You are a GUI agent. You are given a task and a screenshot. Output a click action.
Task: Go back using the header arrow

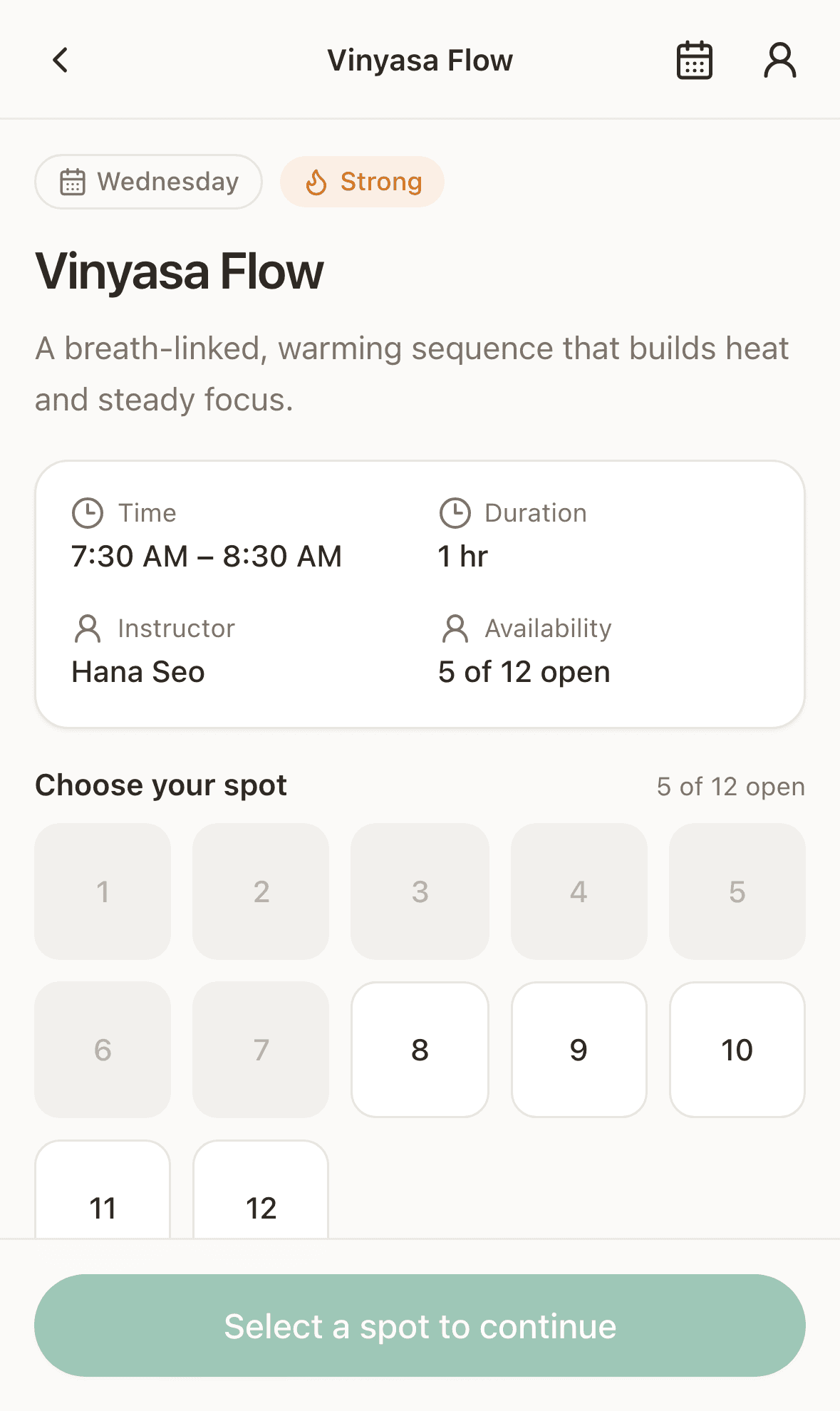[61, 61]
